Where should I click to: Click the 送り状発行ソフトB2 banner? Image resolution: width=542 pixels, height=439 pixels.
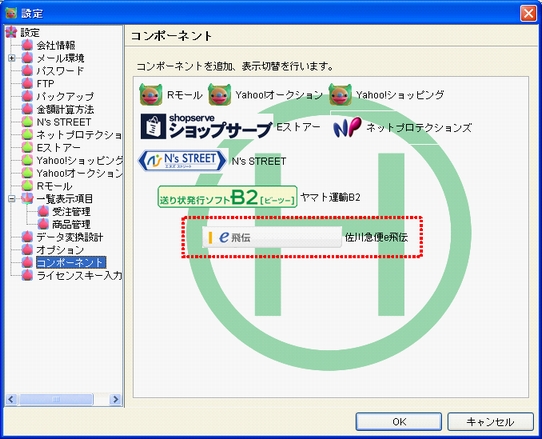point(227,197)
